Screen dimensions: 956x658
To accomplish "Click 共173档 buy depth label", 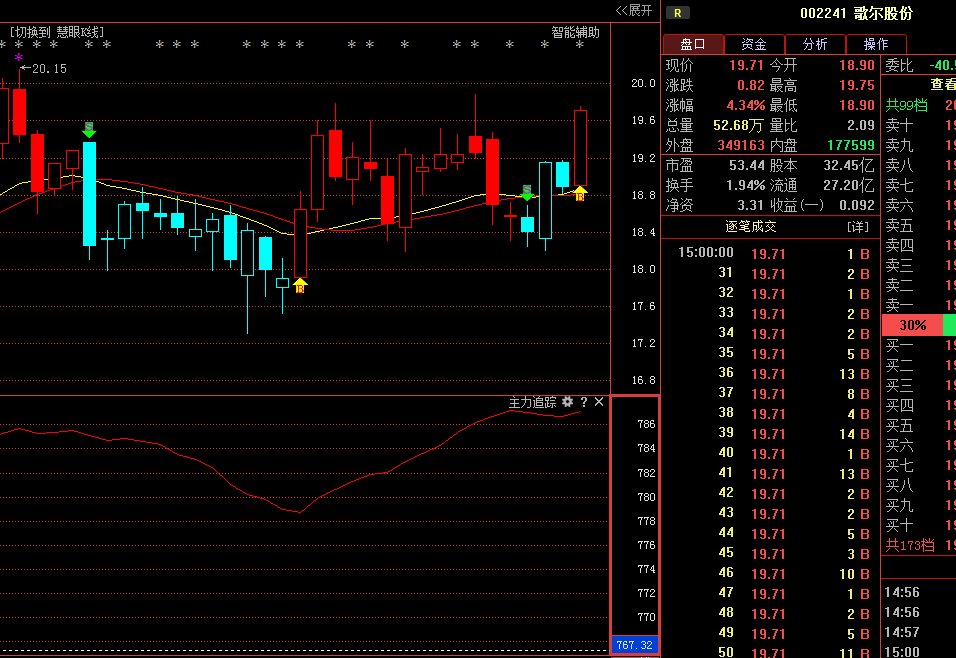I will click(x=909, y=545).
